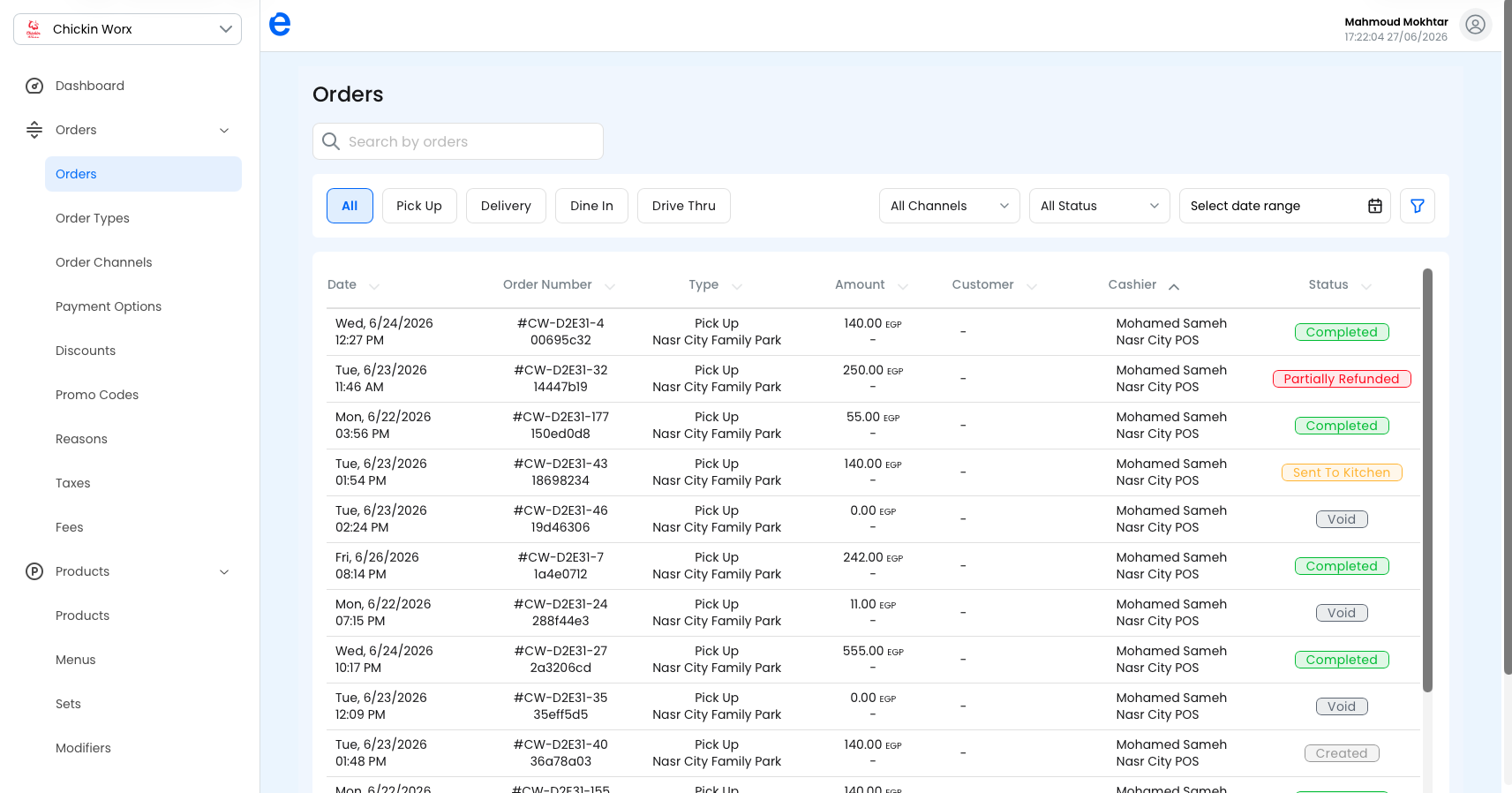Viewport: 1512px width, 793px height.
Task: Click the Products P icon in sidebar
Action: click(x=34, y=571)
